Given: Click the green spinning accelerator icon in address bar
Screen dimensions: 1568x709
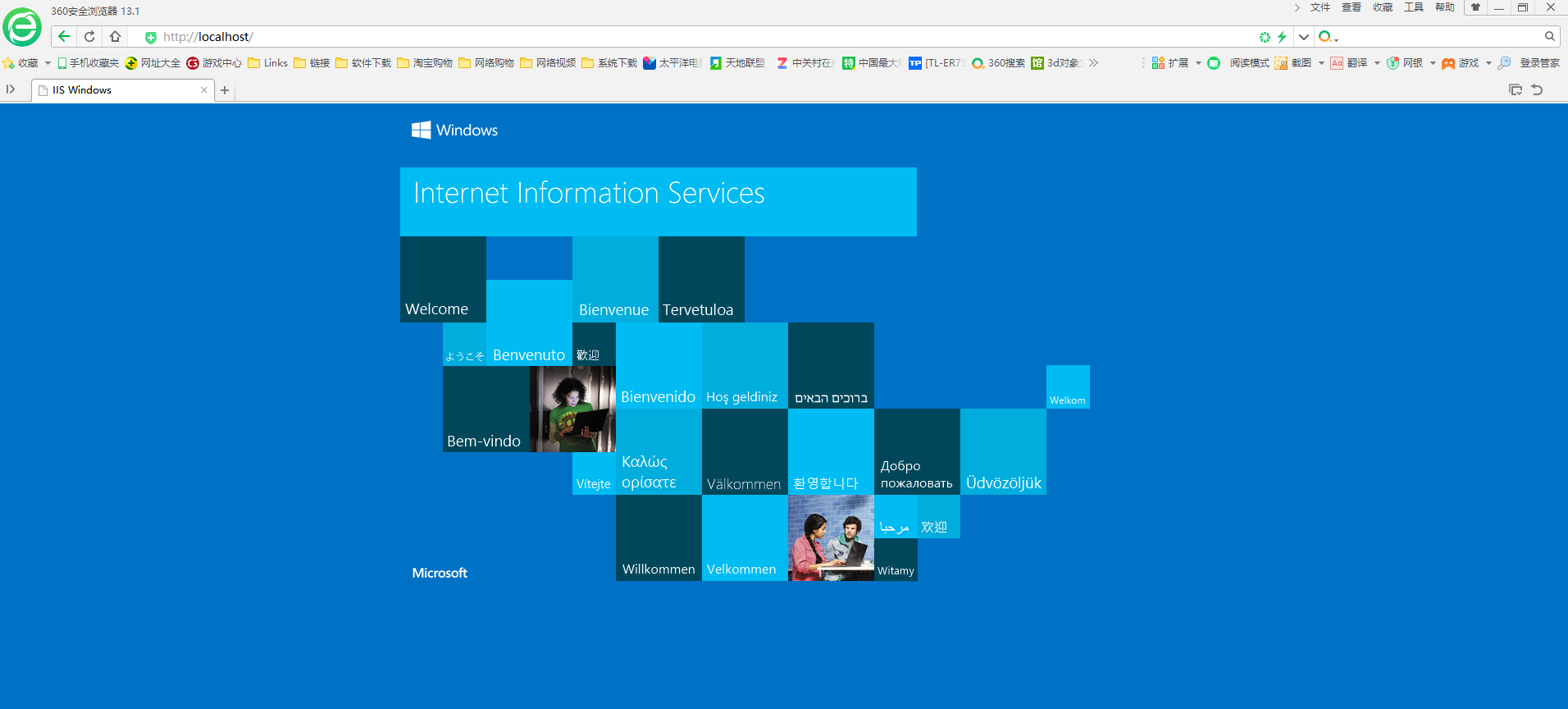Looking at the screenshot, I should click(1265, 37).
